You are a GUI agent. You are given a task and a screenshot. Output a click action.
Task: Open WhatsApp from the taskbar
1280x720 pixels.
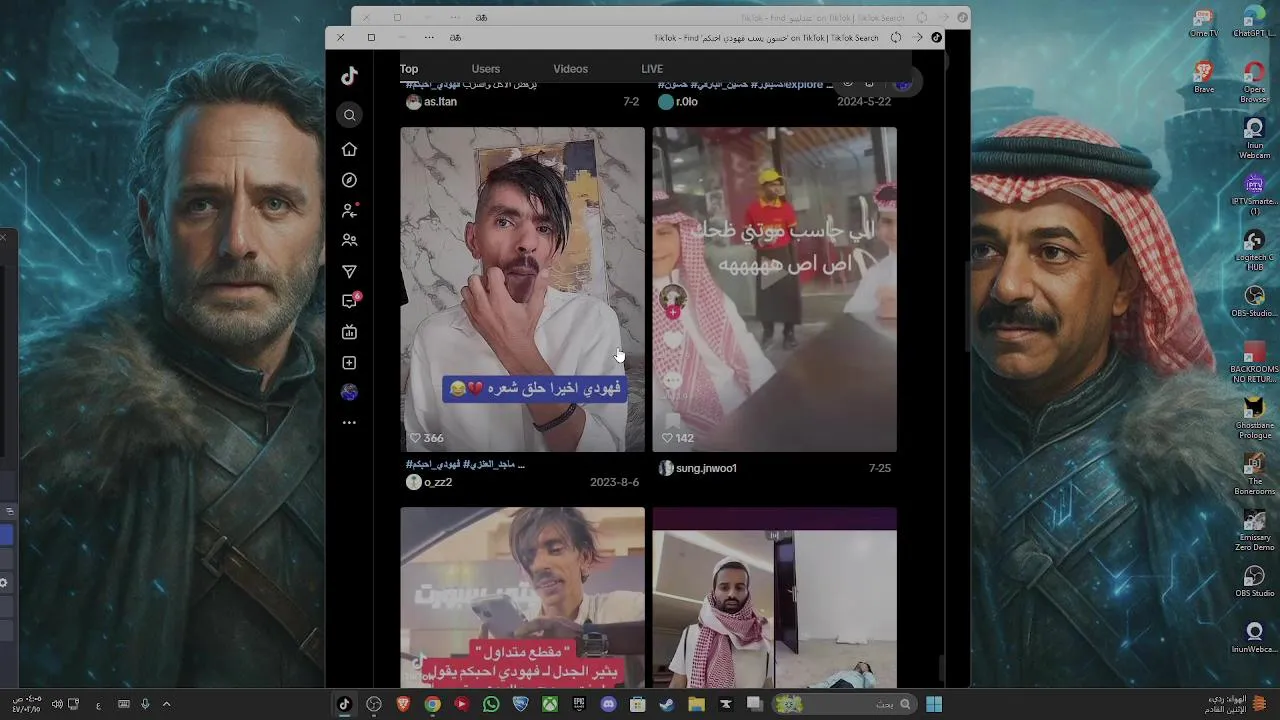click(x=491, y=704)
